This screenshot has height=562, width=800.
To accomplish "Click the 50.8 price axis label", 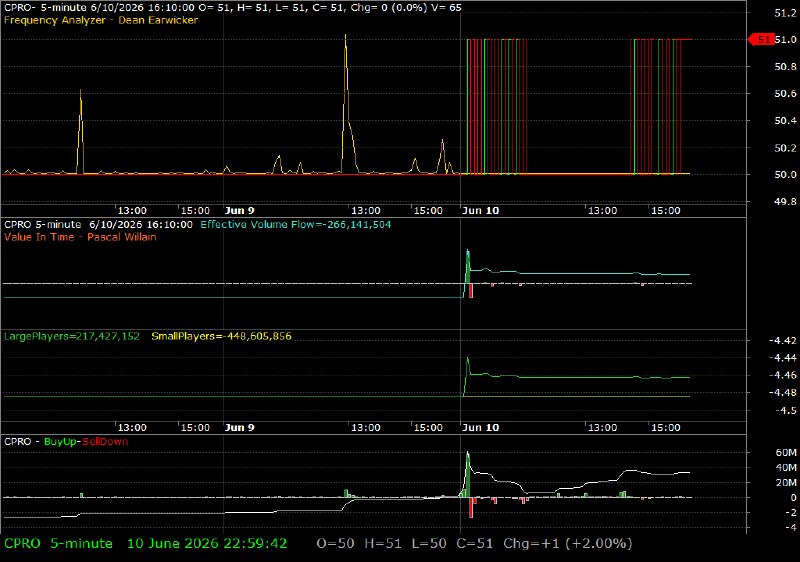I will 785,67.
